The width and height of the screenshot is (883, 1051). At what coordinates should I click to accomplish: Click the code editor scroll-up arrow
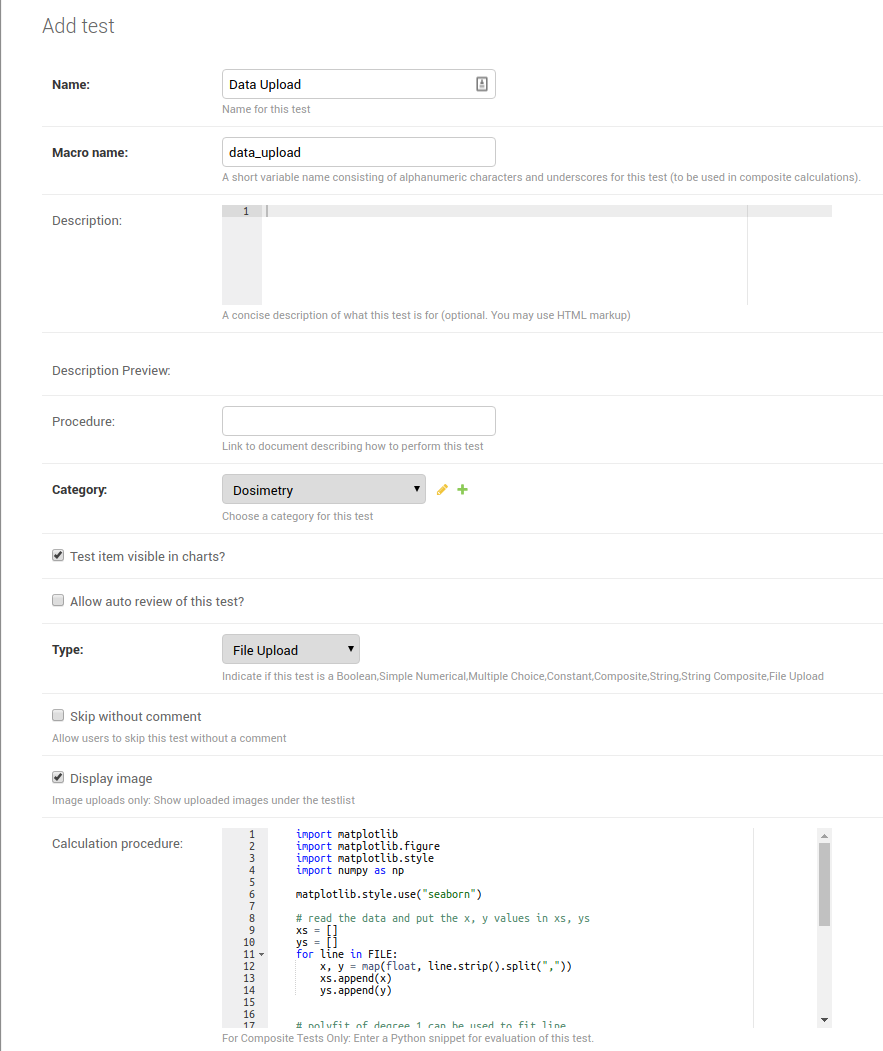pos(825,836)
